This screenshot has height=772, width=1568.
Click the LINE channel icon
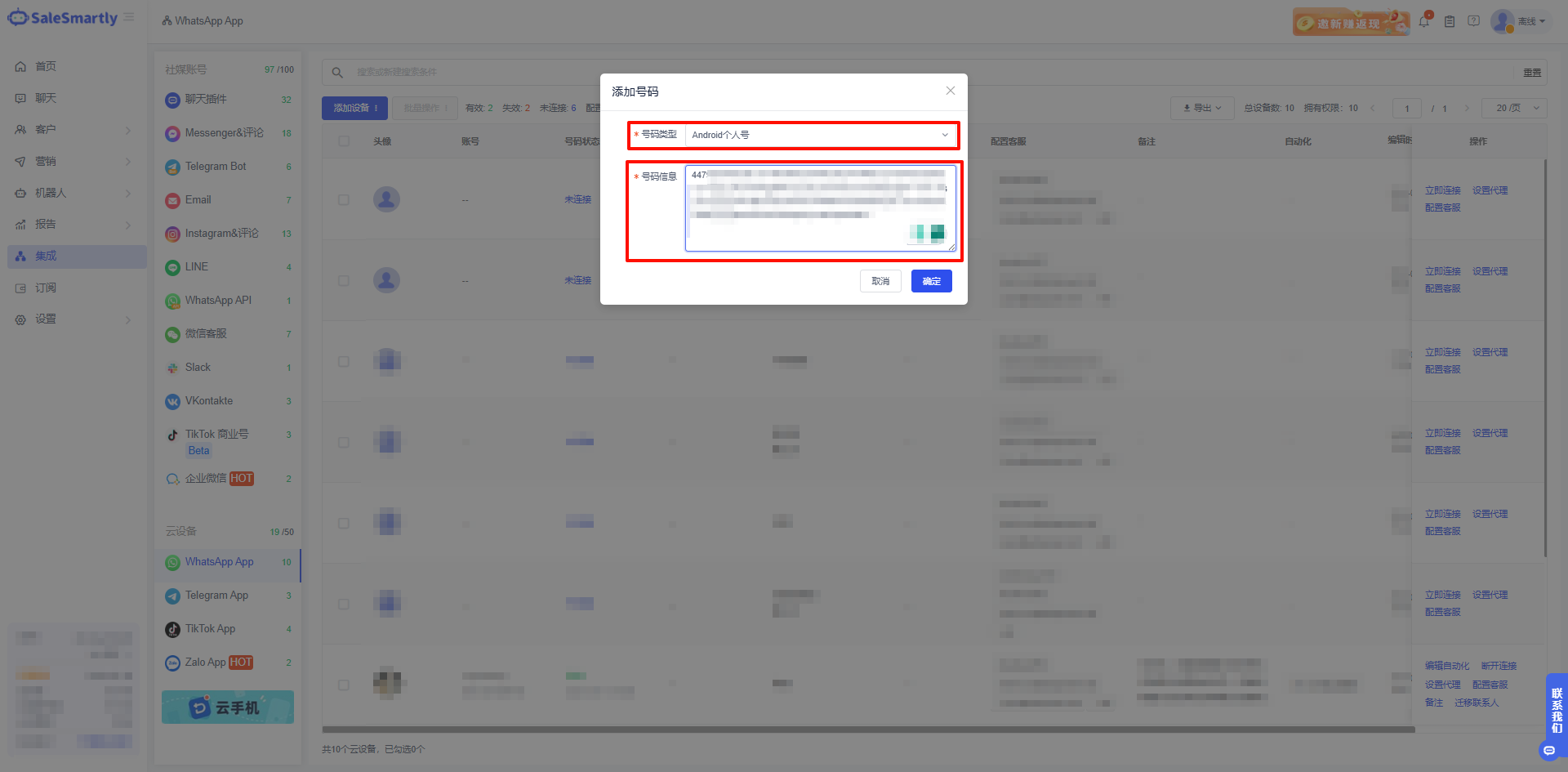click(x=172, y=267)
